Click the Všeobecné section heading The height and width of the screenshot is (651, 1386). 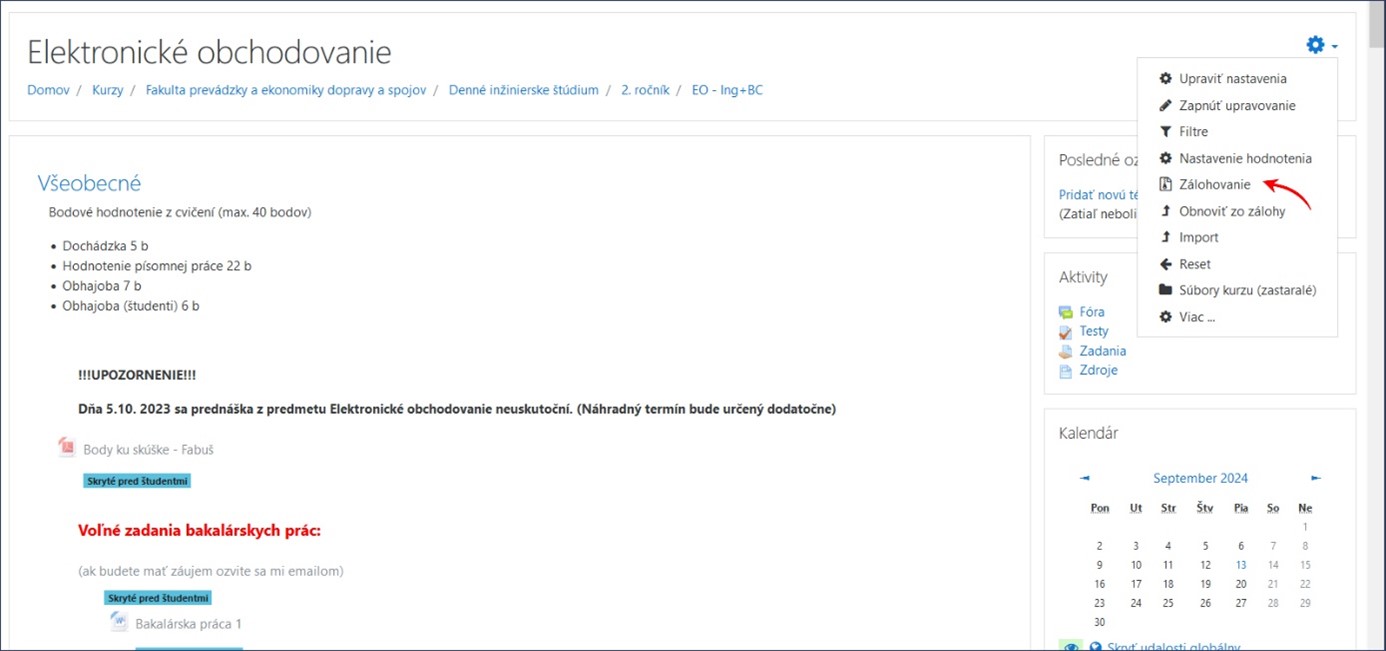pos(89,183)
